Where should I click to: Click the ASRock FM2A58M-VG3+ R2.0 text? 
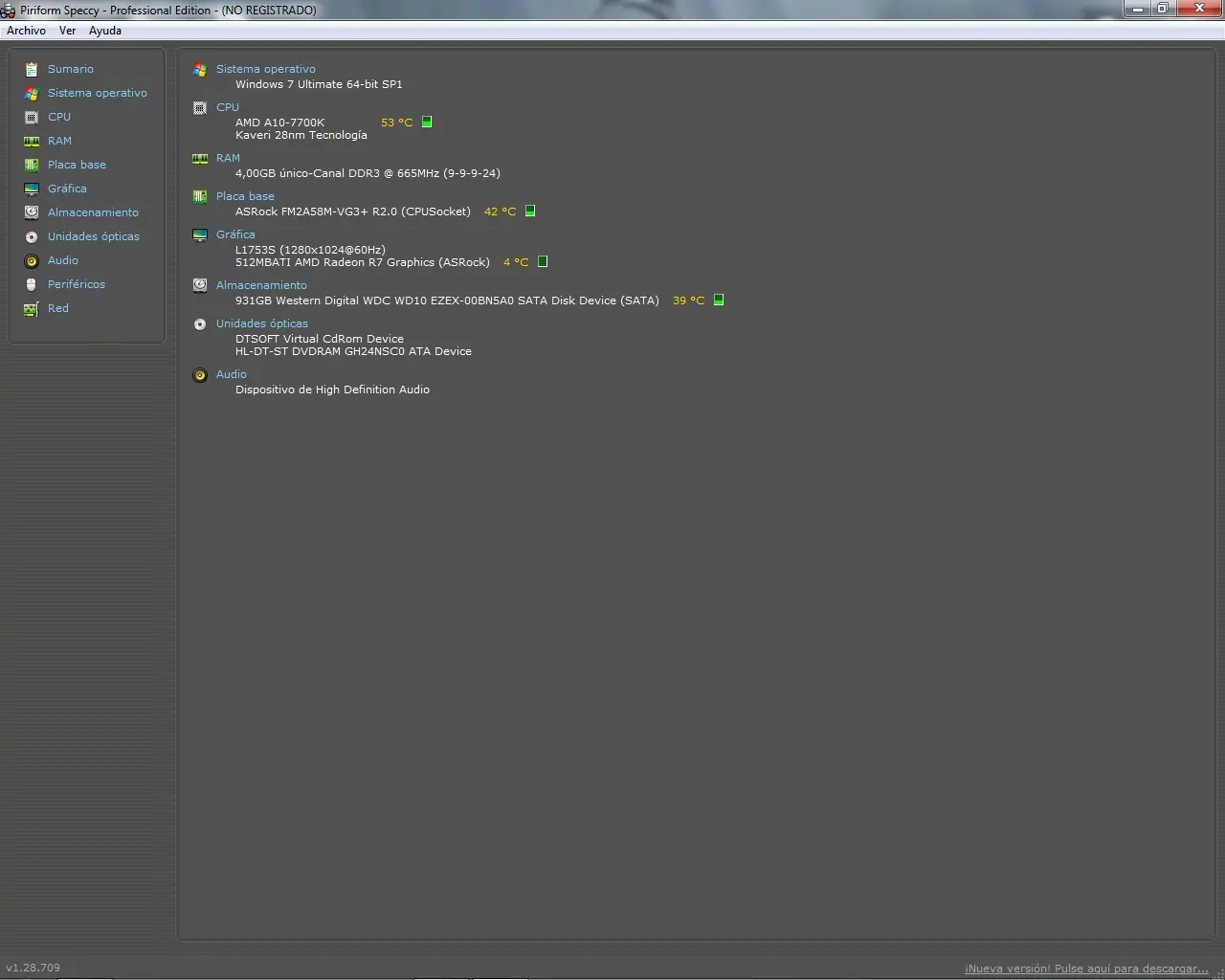pyautogui.click(x=353, y=212)
